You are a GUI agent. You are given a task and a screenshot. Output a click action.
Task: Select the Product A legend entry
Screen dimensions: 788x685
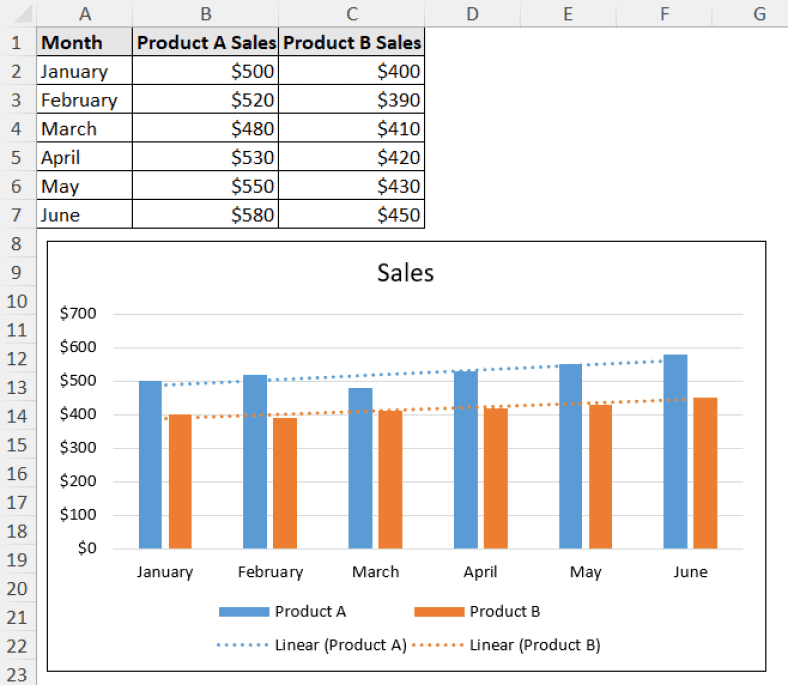point(310,612)
